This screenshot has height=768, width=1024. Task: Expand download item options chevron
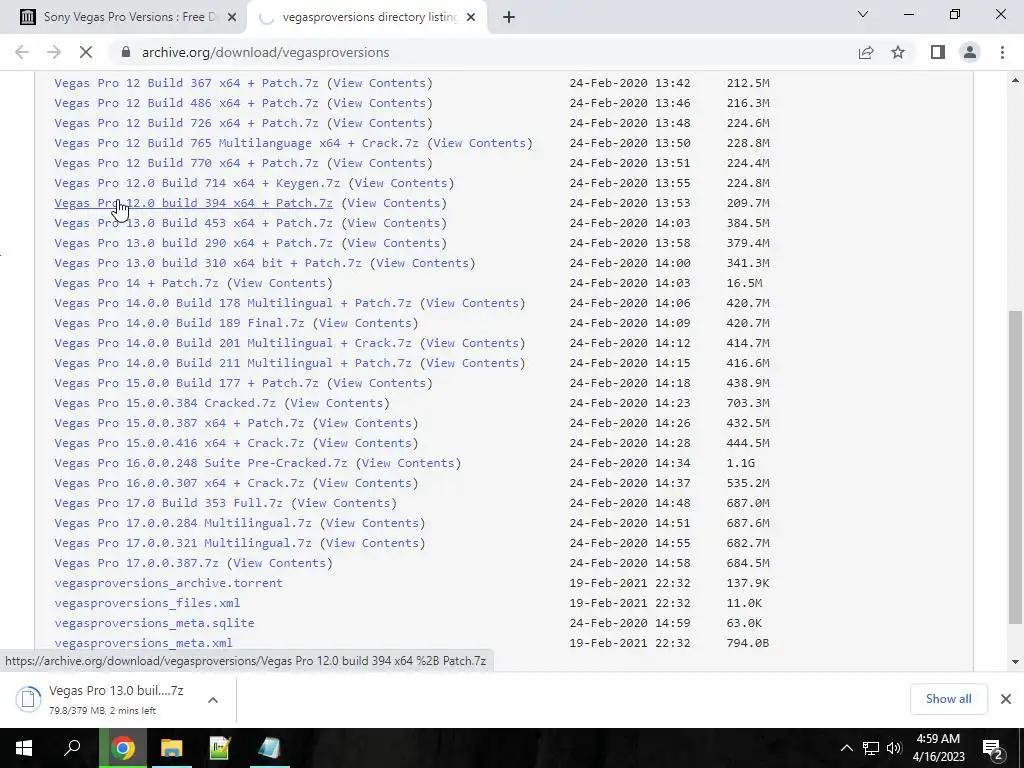[213, 699]
